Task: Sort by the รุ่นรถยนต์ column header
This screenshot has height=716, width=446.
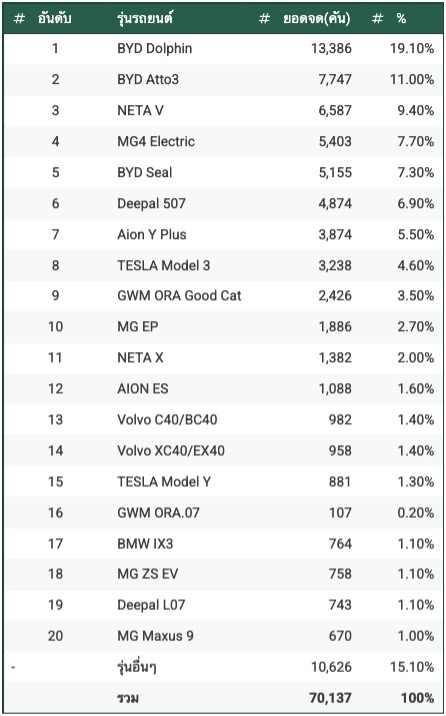Action: click(144, 19)
